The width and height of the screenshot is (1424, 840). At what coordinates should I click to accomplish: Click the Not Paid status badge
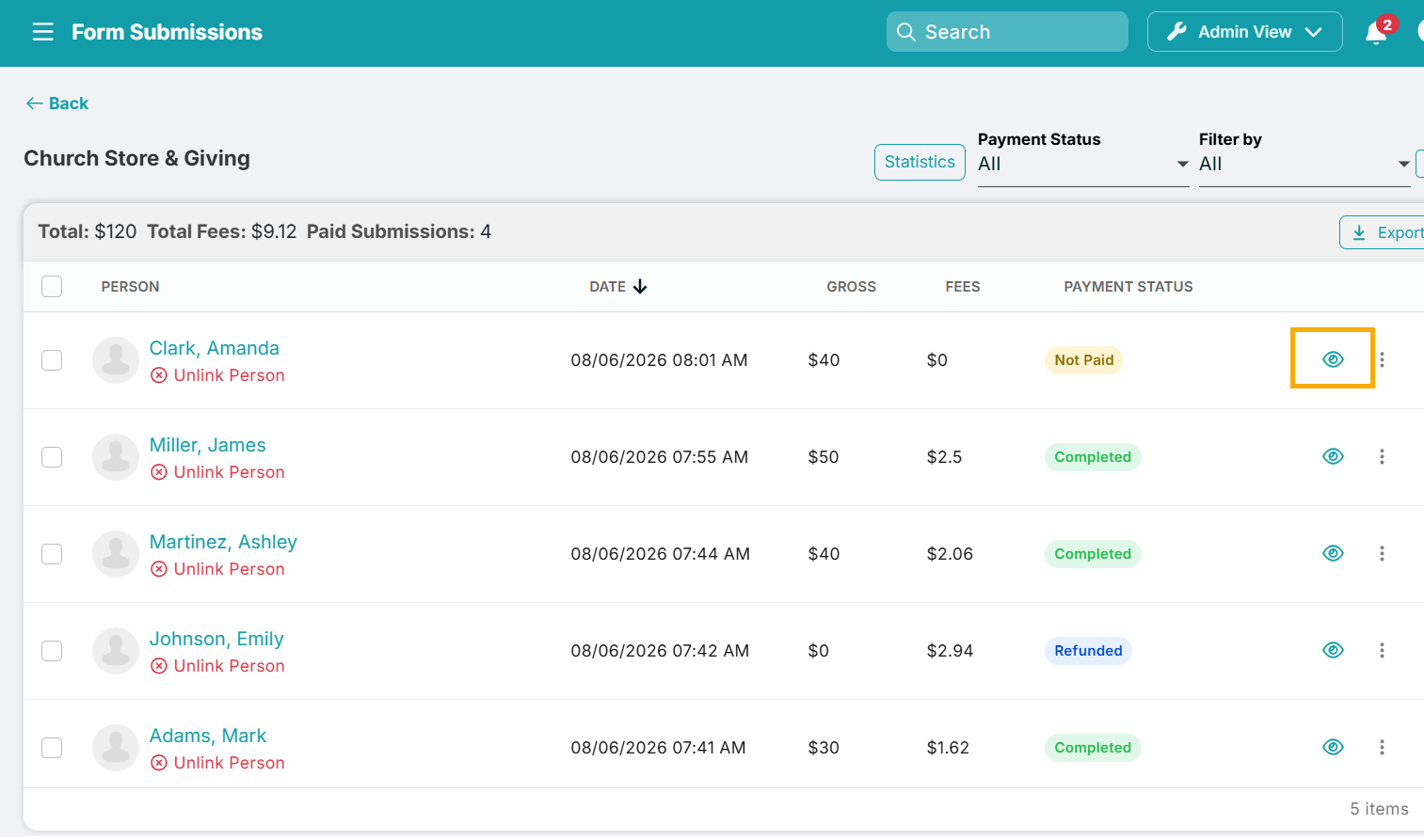tap(1084, 360)
